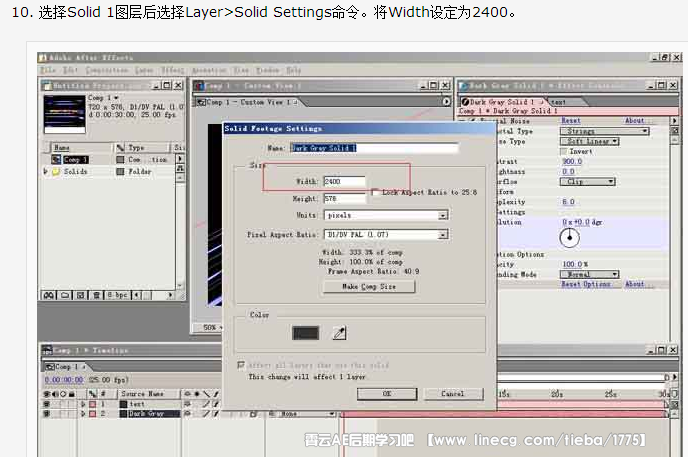The width and height of the screenshot is (688, 457).
Task: Click Cancel in Solid Footage Settings
Action: point(453,394)
